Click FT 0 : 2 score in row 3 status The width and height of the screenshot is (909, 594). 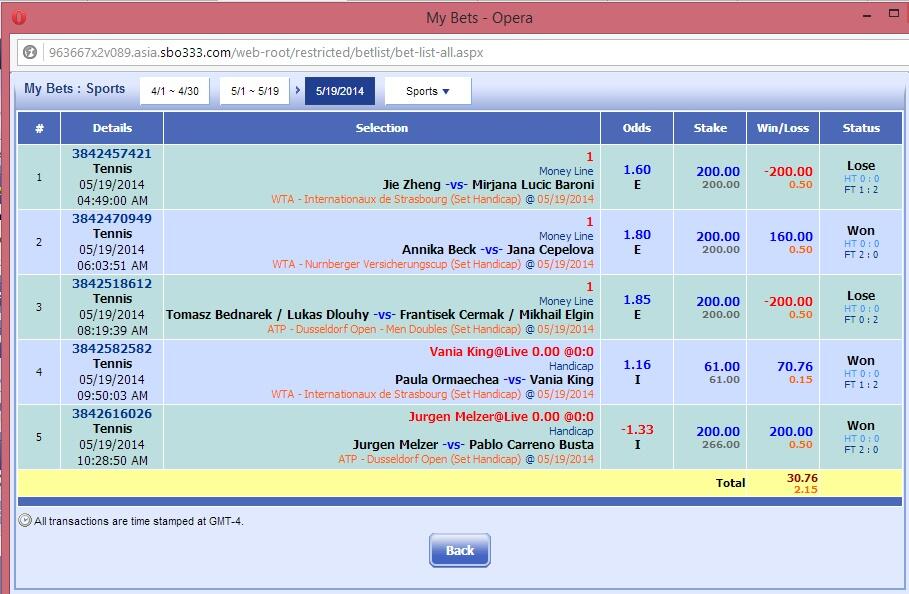pos(861,319)
